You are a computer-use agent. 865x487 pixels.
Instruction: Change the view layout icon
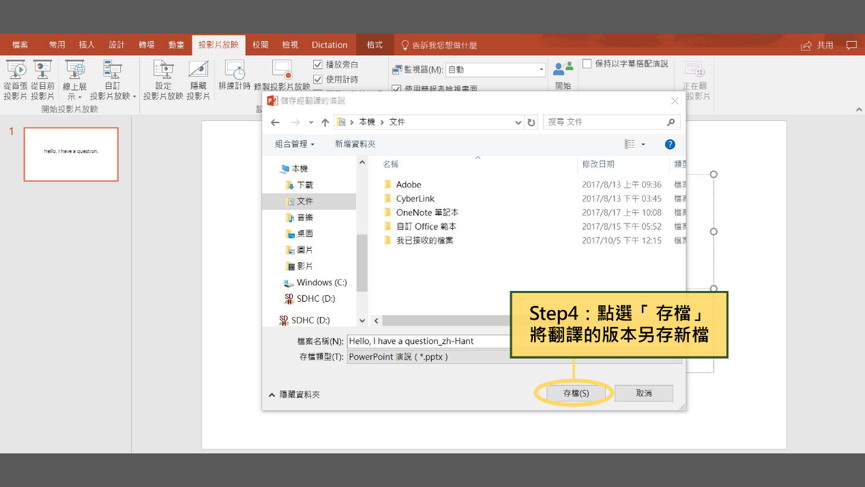[629, 144]
